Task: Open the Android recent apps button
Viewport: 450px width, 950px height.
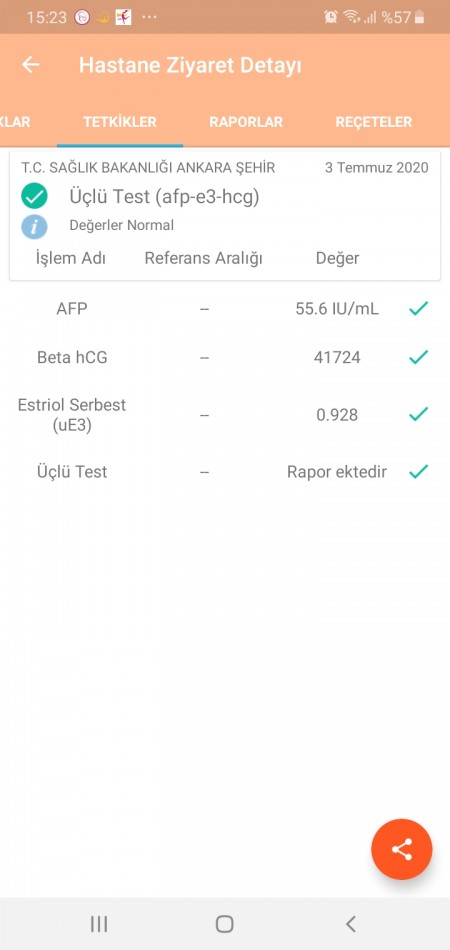Action: (99, 923)
